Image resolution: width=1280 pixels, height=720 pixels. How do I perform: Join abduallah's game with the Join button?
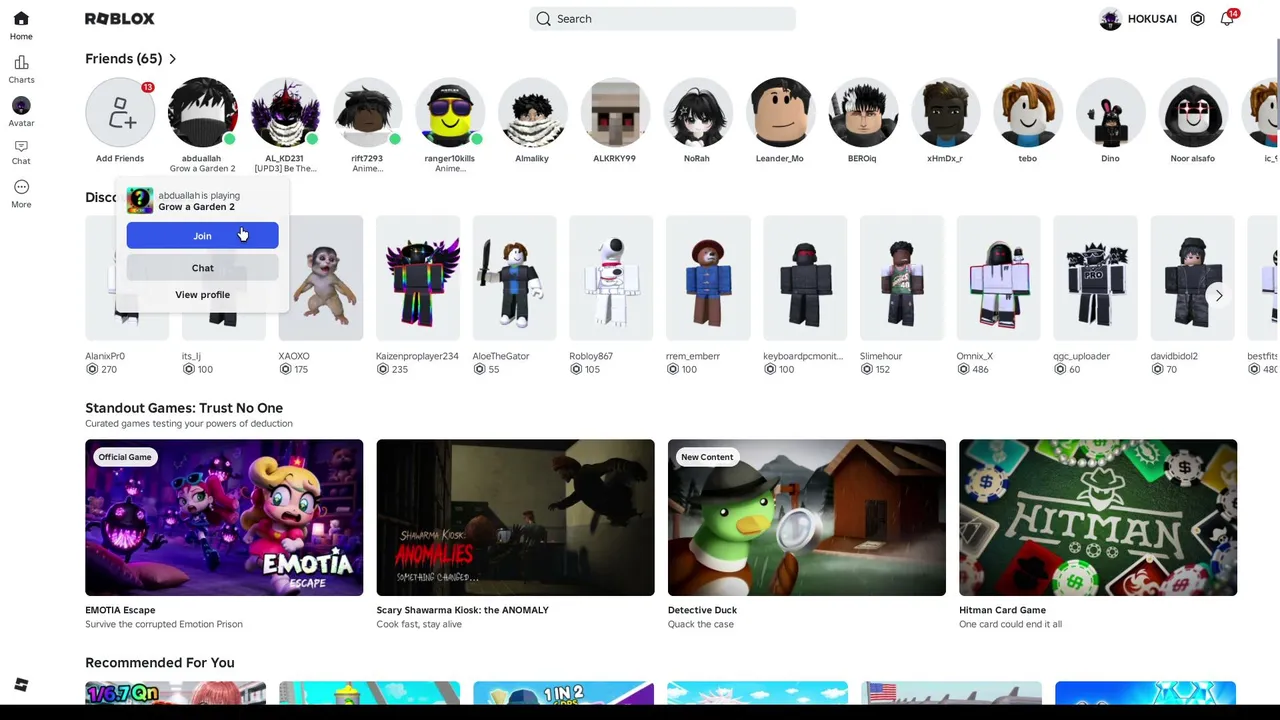tap(202, 236)
